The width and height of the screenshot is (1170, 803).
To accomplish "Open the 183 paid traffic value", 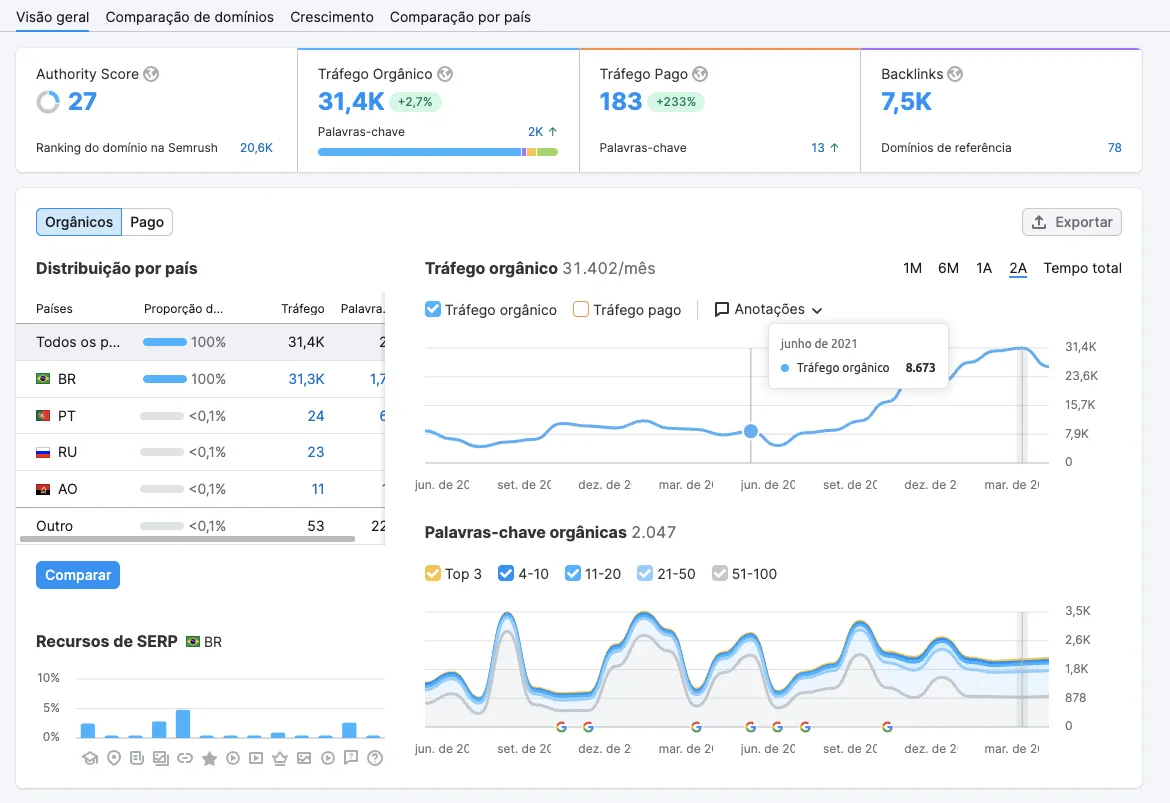I will pyautogui.click(x=621, y=101).
